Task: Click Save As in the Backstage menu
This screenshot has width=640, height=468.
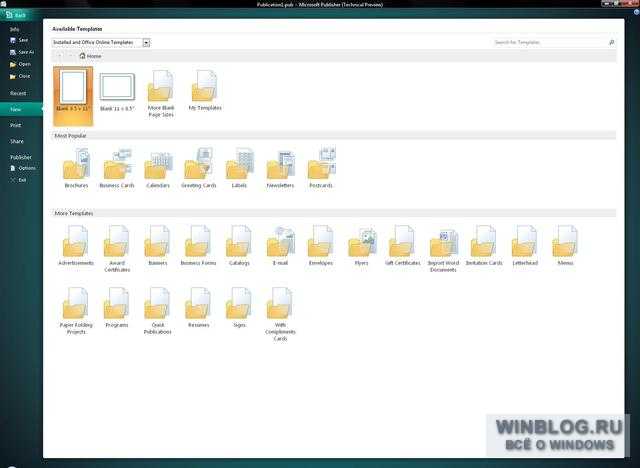Action: click(22, 52)
